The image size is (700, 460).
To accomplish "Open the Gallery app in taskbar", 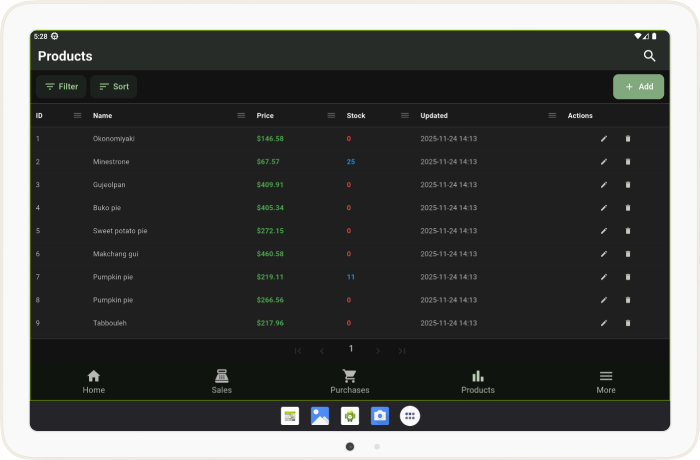I will tap(320, 416).
